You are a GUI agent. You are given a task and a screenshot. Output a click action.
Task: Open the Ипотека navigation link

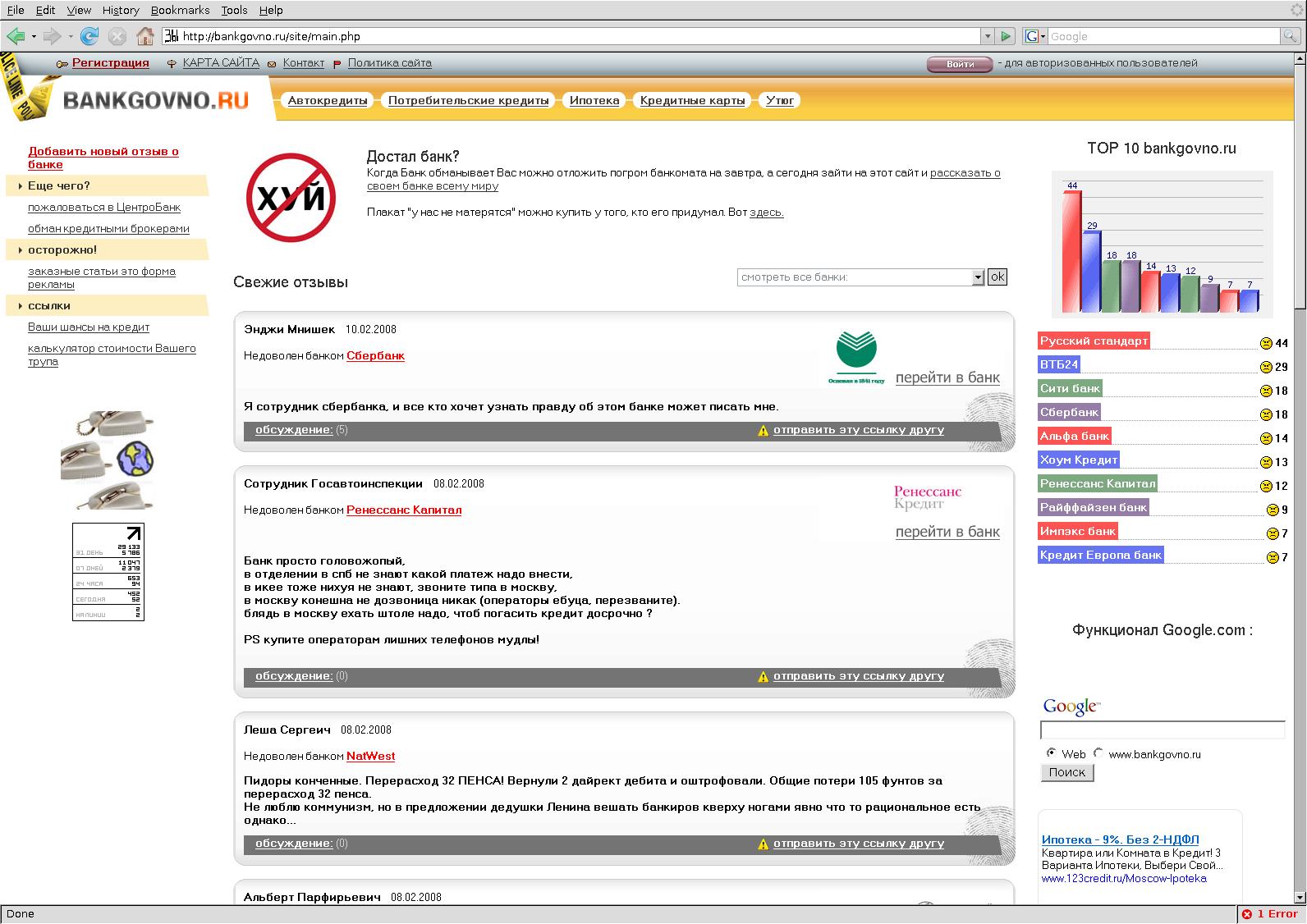coord(594,100)
